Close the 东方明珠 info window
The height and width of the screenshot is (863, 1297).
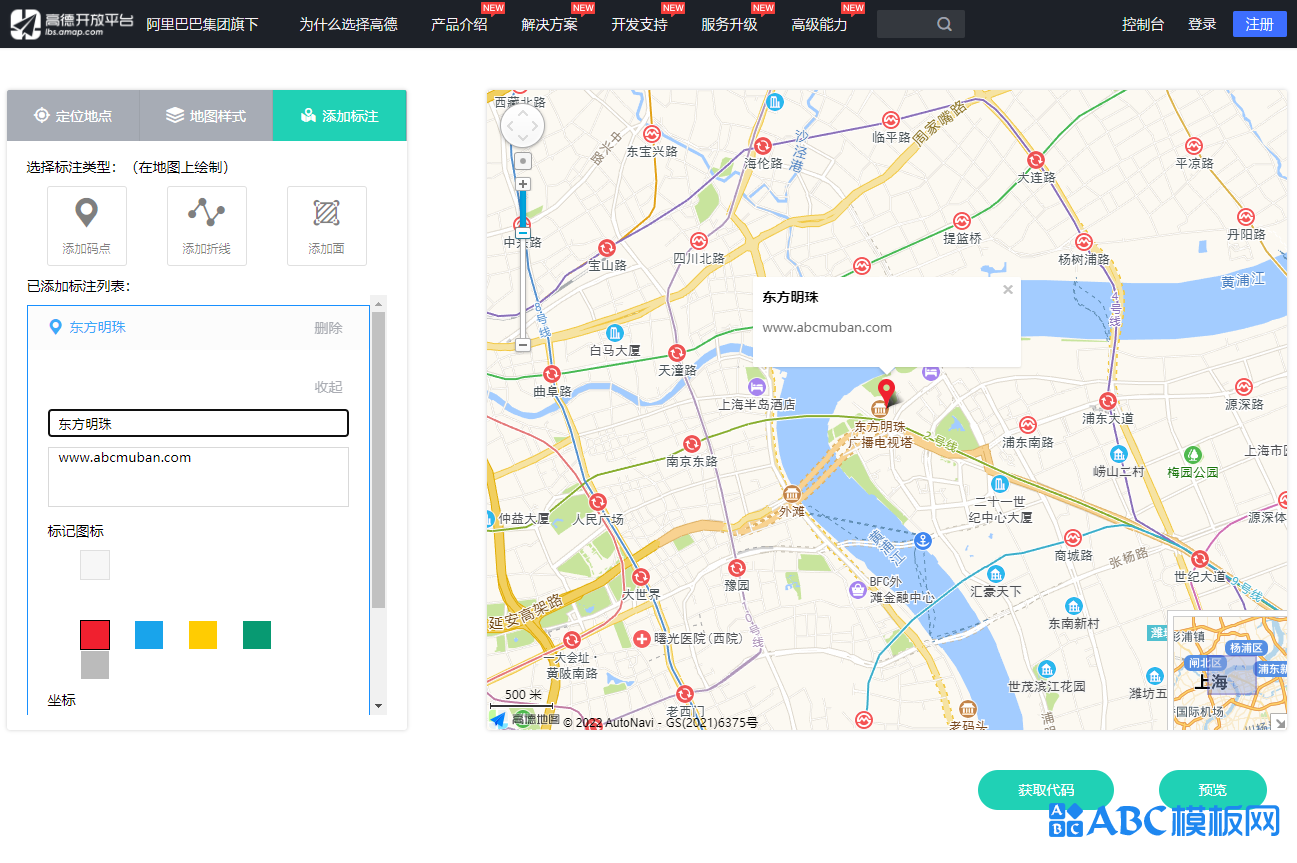(1008, 290)
